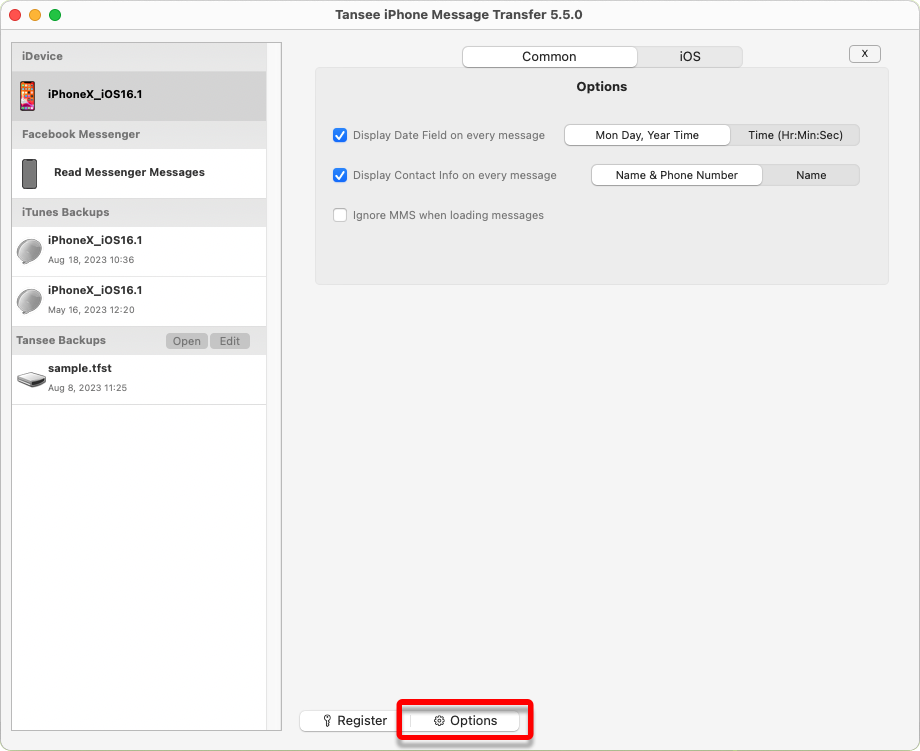Maximize the window with the green button

tap(55, 15)
